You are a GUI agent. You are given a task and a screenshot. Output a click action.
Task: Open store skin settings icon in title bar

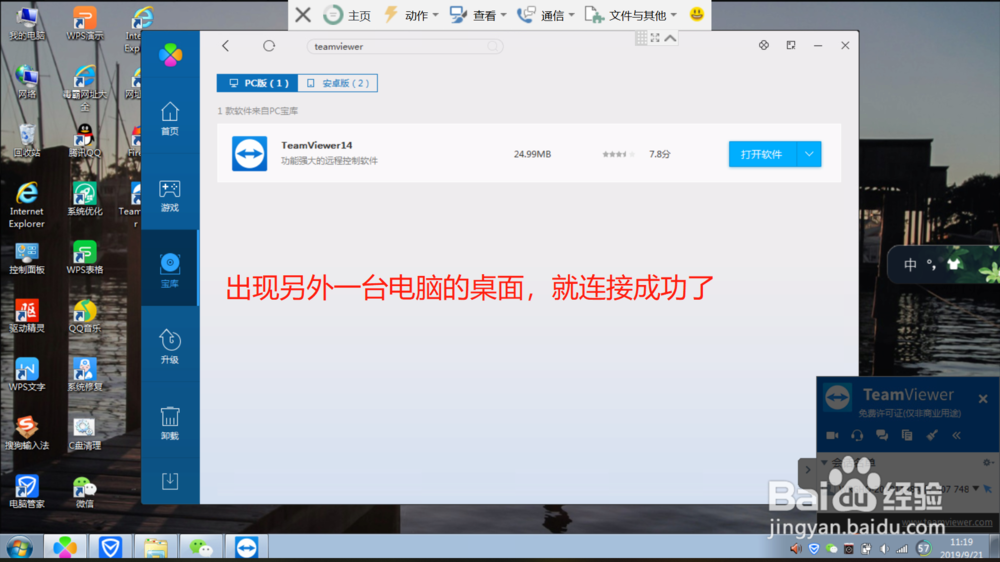(x=763, y=45)
